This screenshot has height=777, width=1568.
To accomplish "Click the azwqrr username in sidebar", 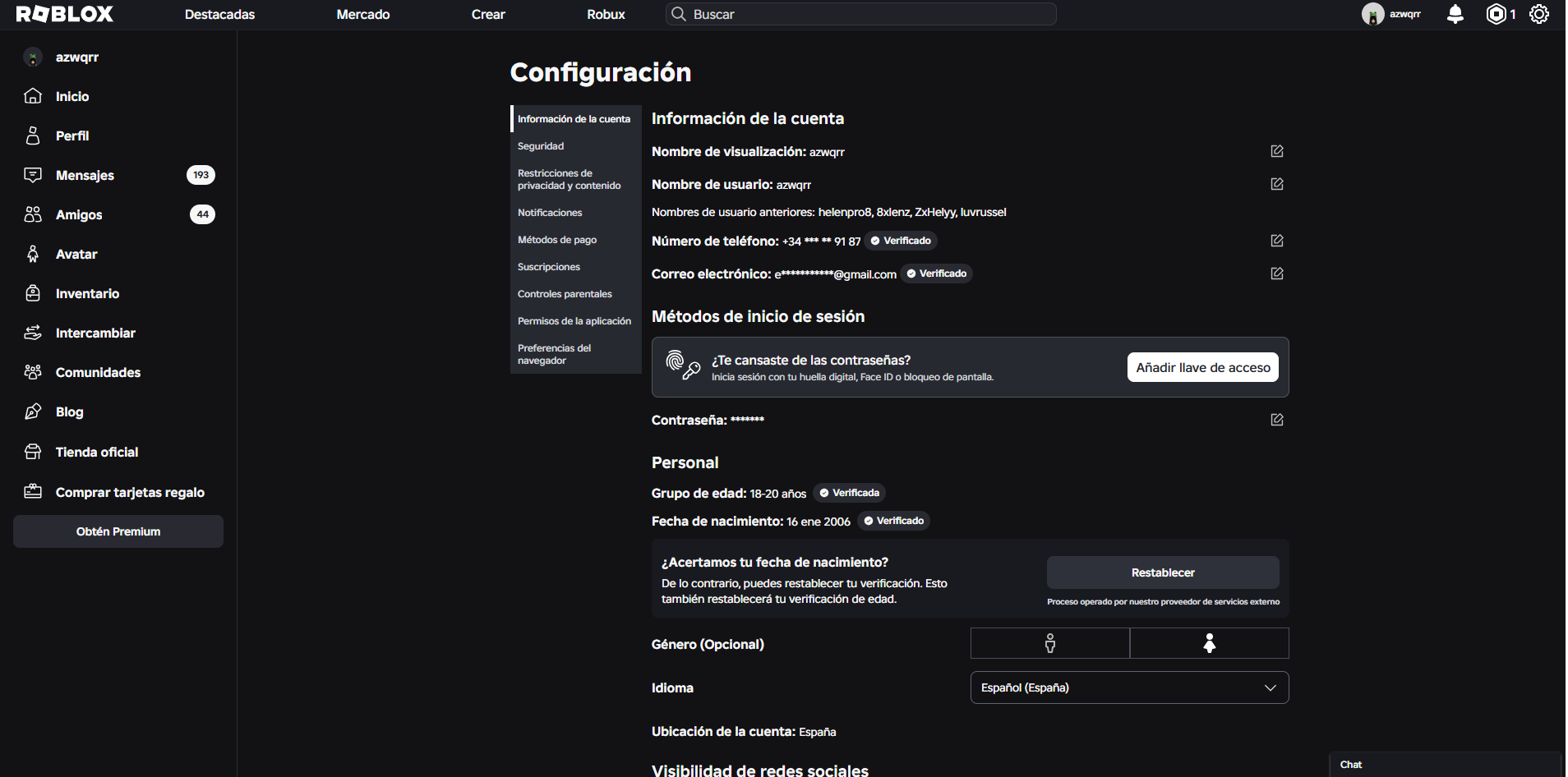I will point(77,57).
